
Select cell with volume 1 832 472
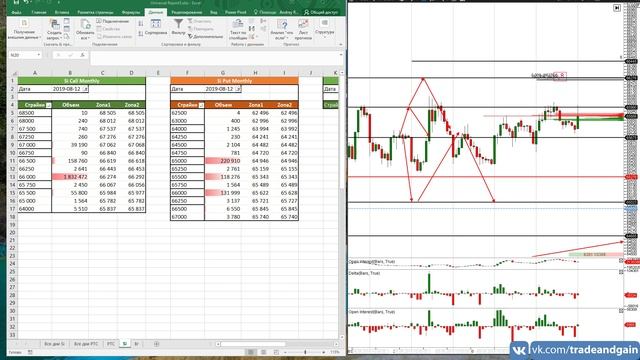(x=70, y=177)
